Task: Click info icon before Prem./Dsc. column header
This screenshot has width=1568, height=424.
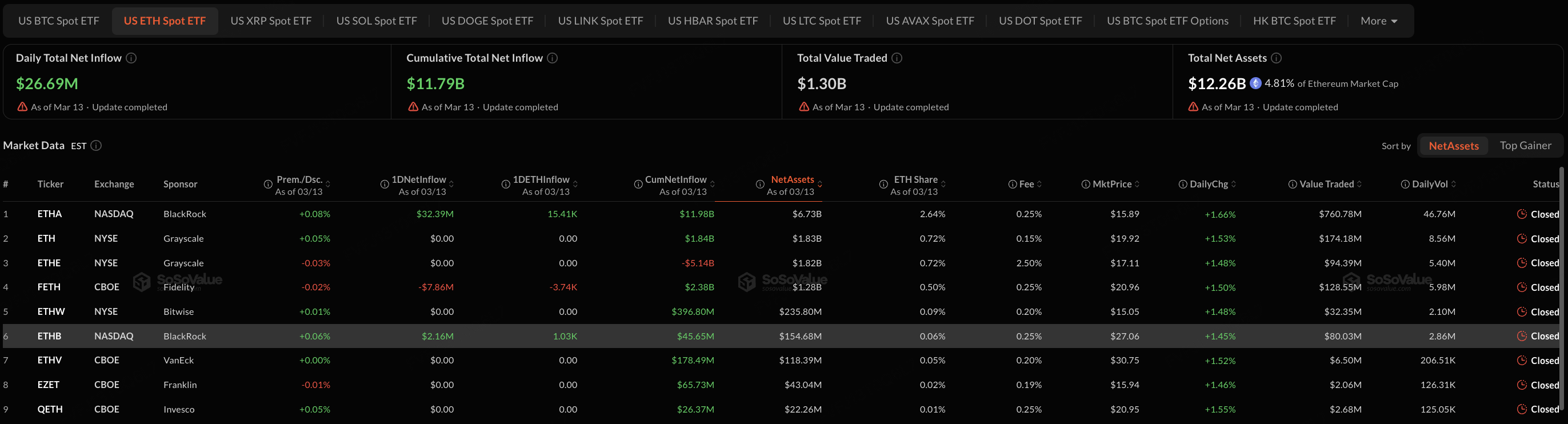Action: pyautogui.click(x=268, y=185)
